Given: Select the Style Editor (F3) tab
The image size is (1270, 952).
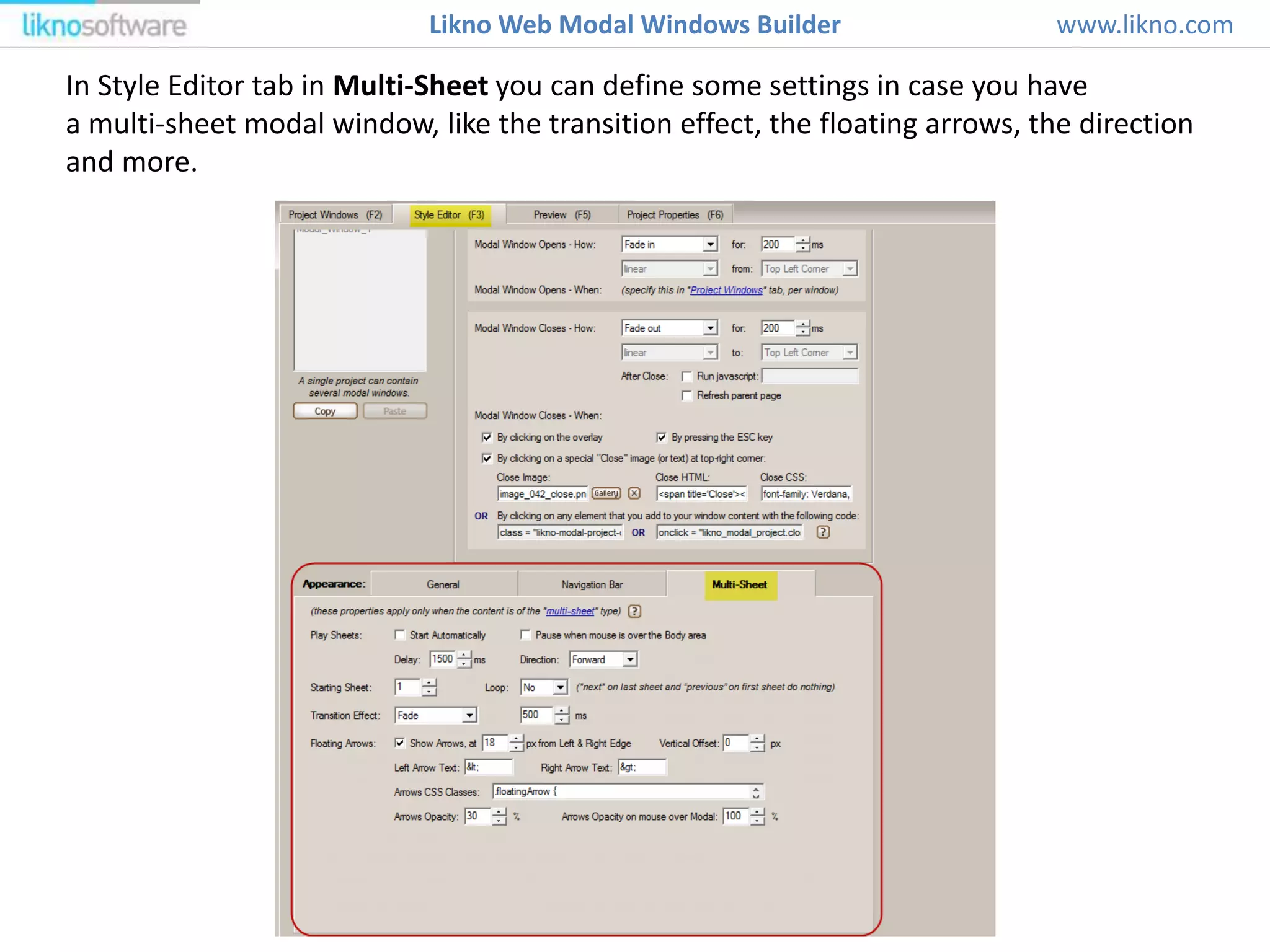Looking at the screenshot, I should point(449,215).
